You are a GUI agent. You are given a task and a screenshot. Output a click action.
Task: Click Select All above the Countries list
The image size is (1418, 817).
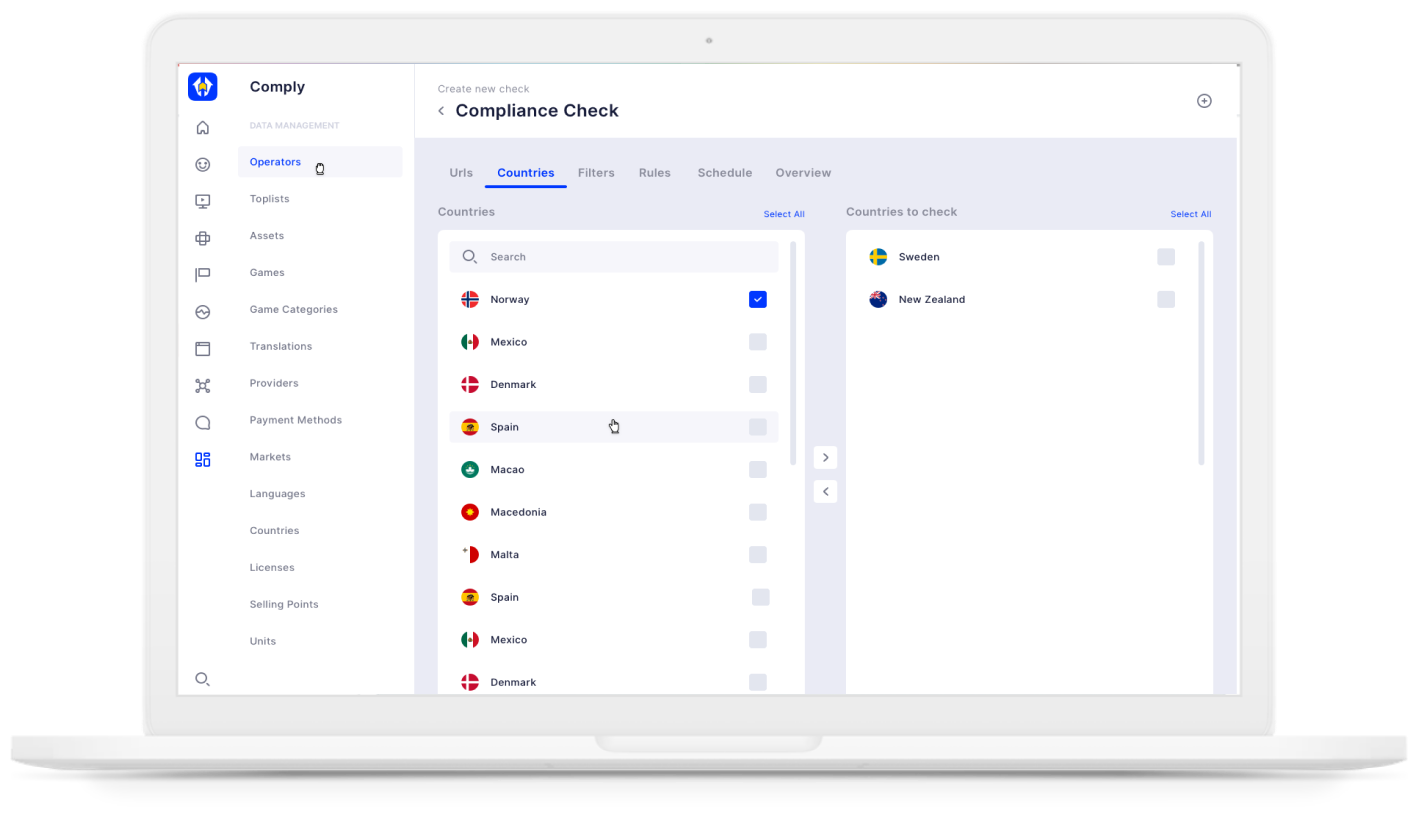tap(784, 214)
